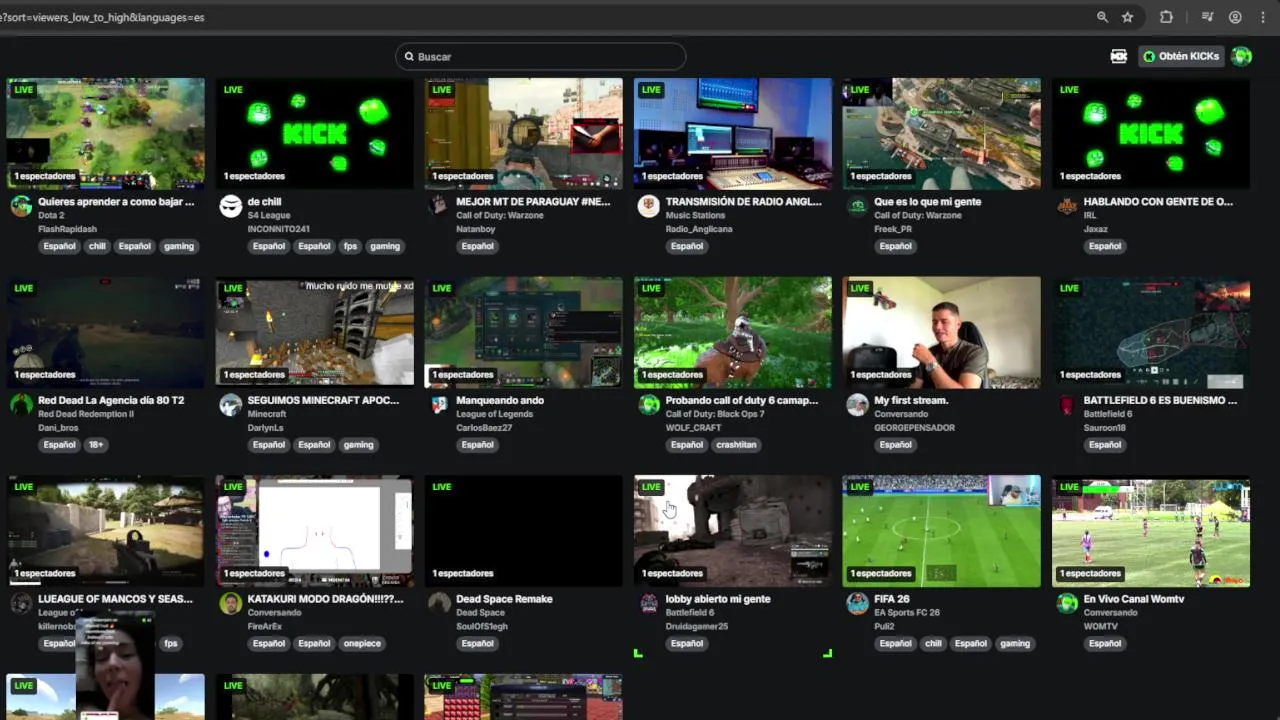Viewport: 1280px width, 720px height.
Task: Open 'MEJOR MT DE PARAGUAY' stream title
Action: pos(533,201)
